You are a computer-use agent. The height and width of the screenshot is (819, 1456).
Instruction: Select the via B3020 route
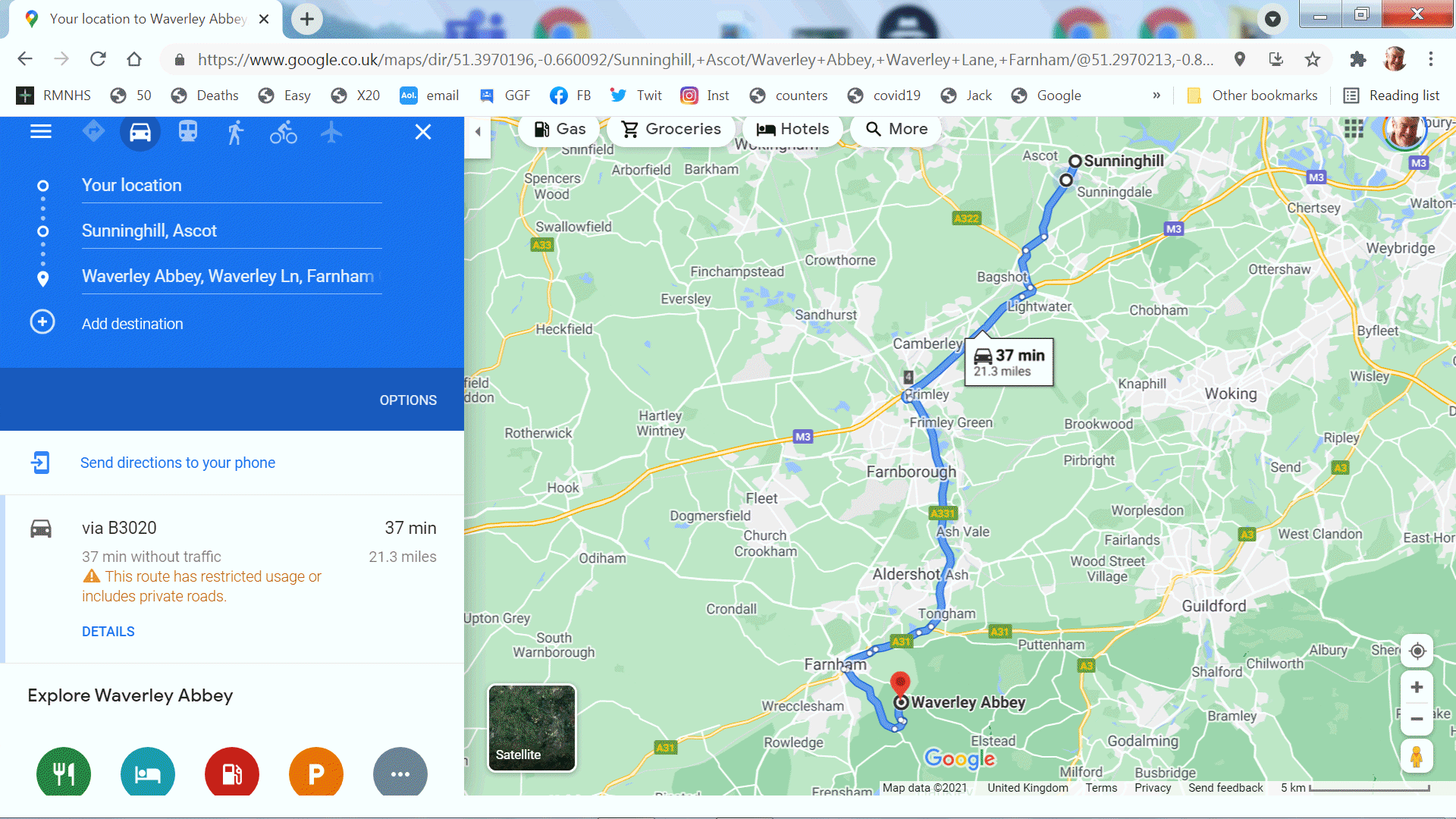[234, 579]
